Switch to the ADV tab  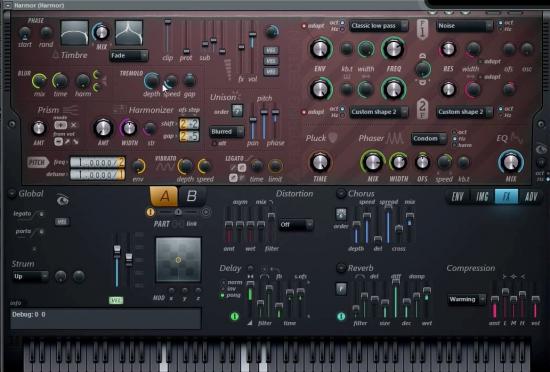pos(531,197)
